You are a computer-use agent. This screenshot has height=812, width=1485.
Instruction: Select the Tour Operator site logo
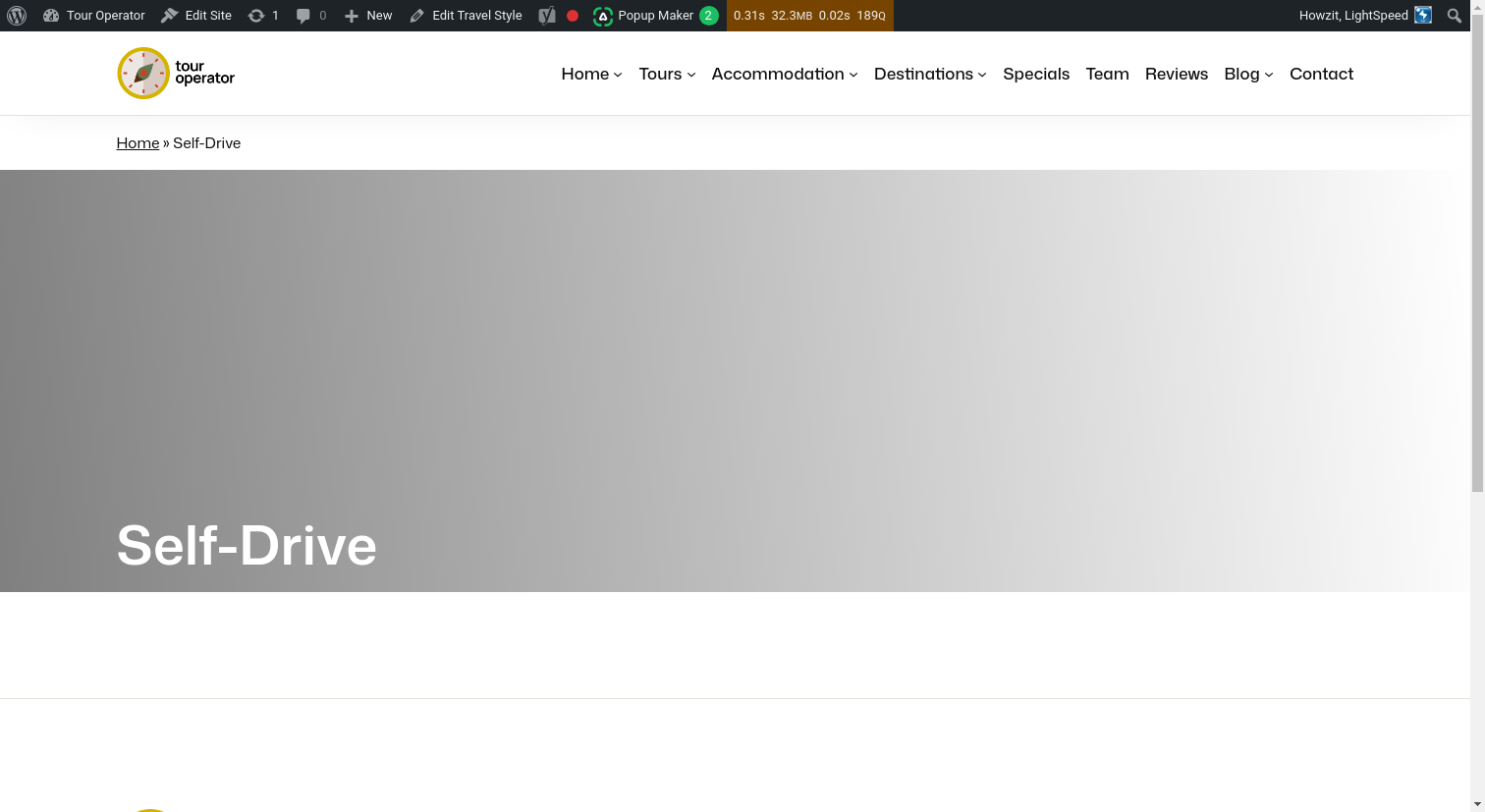[x=175, y=73]
